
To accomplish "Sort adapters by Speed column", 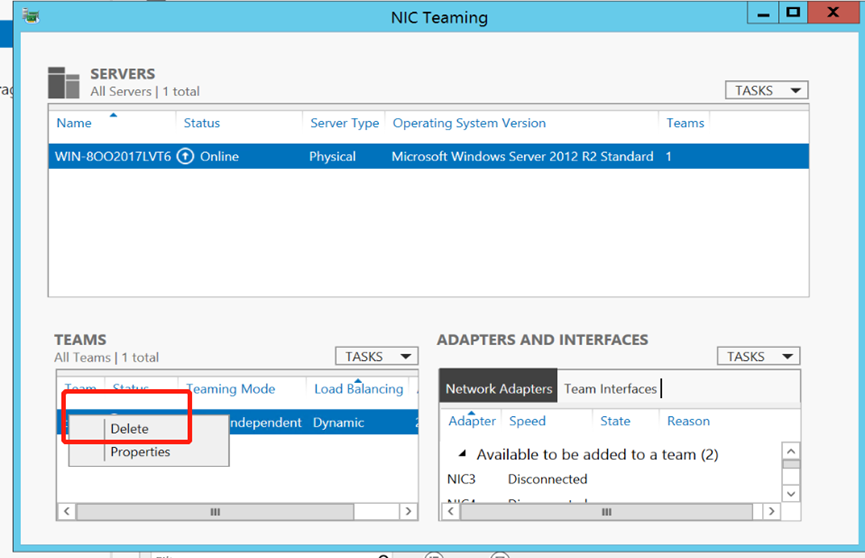I will (x=527, y=421).
